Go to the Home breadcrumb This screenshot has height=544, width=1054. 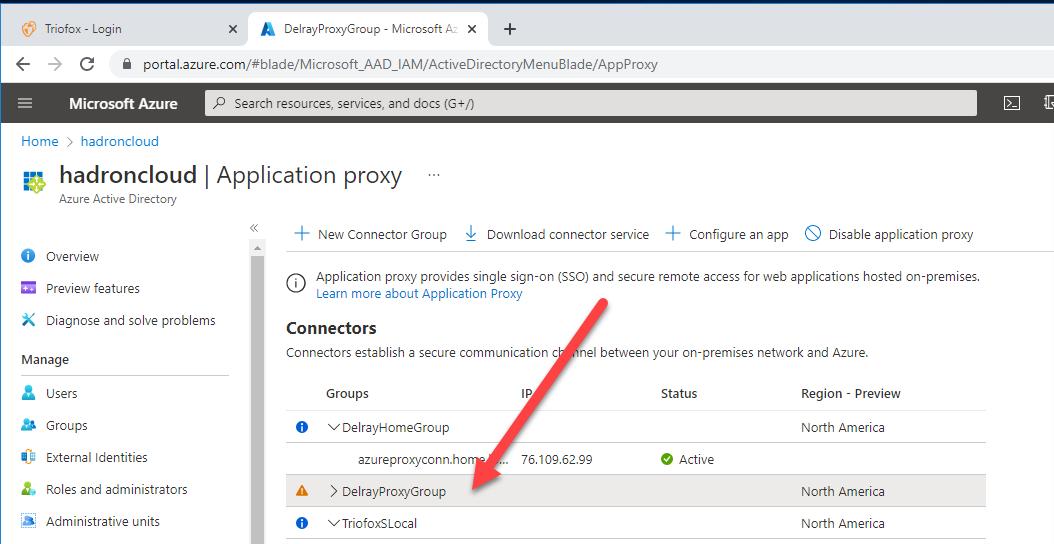point(40,141)
